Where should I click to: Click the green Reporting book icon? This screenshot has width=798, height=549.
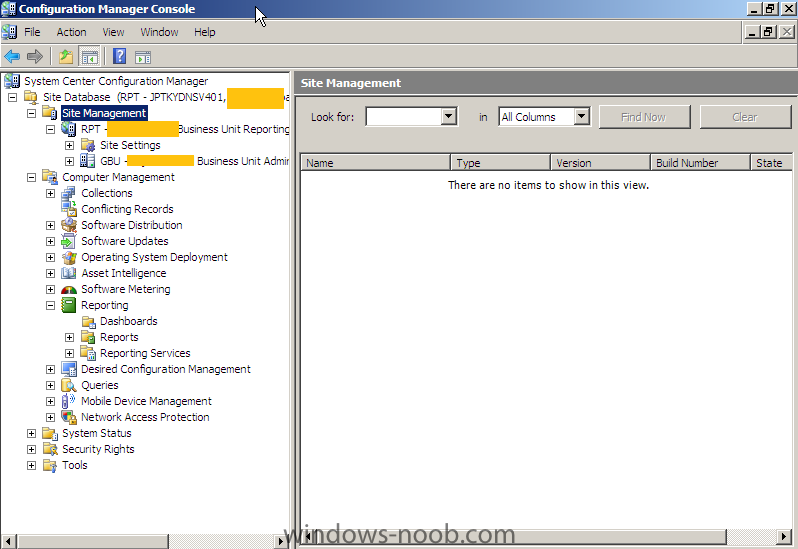pyautogui.click(x=68, y=305)
